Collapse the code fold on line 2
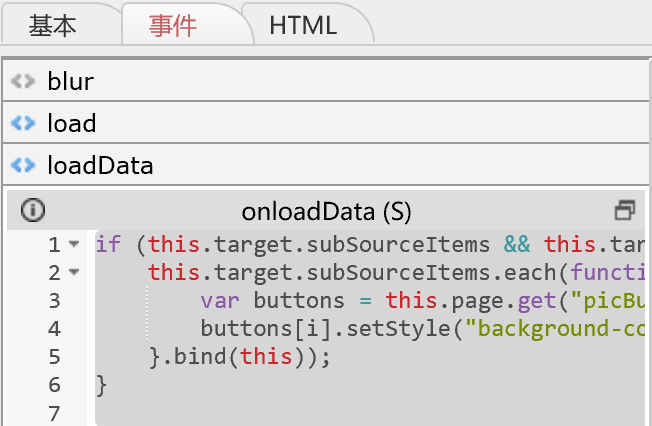The width and height of the screenshot is (652, 426). pos(75,272)
